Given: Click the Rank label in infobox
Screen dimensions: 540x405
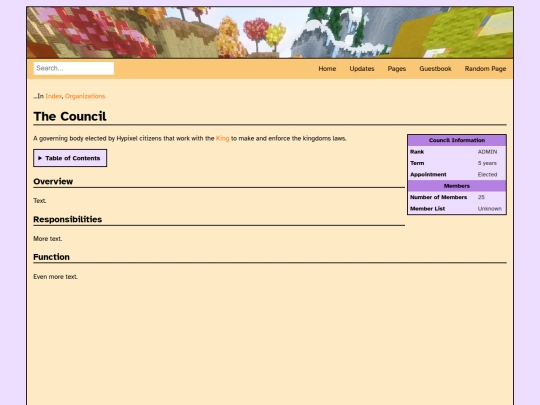Looking at the screenshot, I should (417, 152).
